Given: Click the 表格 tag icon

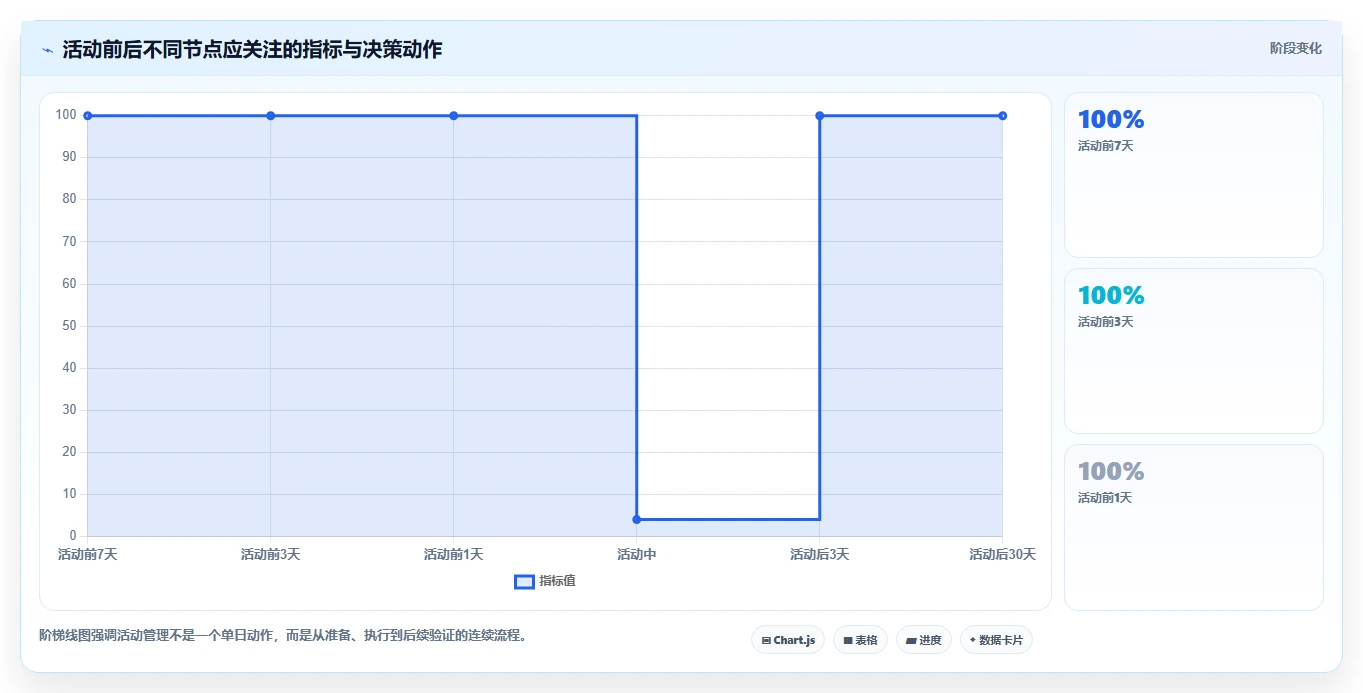Looking at the screenshot, I should click(848, 640).
